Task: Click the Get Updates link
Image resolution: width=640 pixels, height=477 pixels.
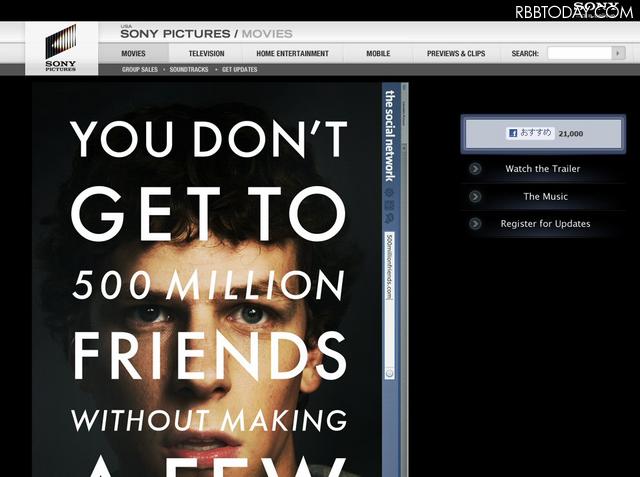Action: pos(240,70)
